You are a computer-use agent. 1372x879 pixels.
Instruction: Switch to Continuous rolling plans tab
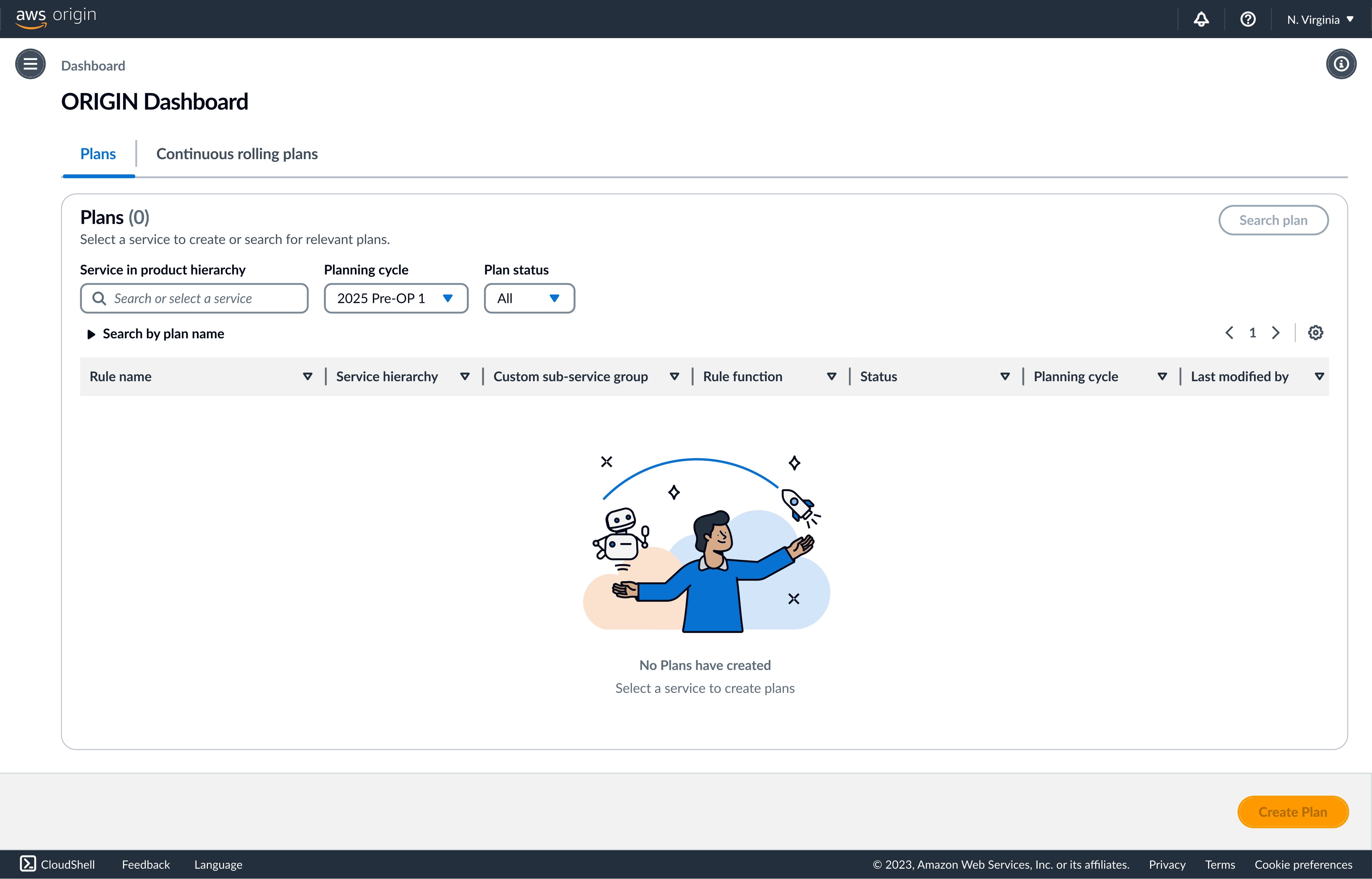click(237, 154)
